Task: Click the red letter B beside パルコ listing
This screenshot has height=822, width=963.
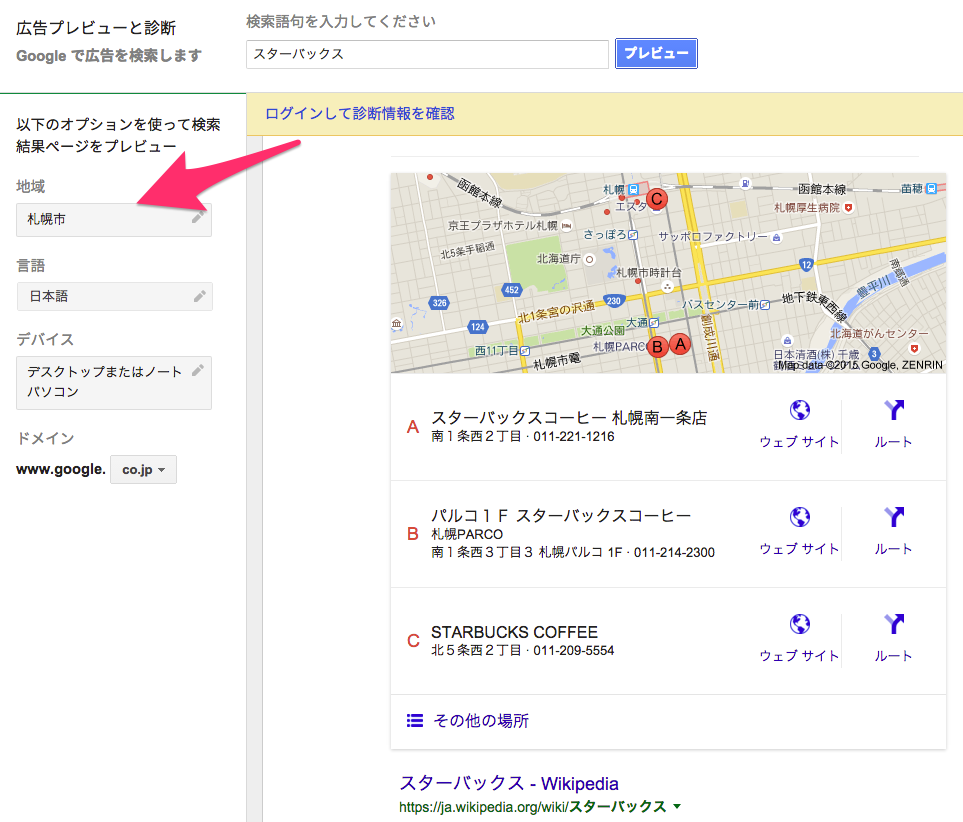Action: point(413,534)
